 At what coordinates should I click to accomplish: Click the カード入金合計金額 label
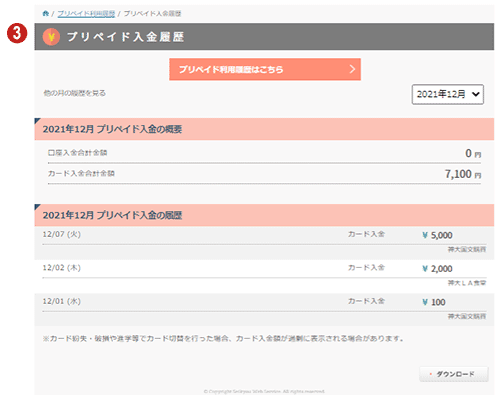81,173
